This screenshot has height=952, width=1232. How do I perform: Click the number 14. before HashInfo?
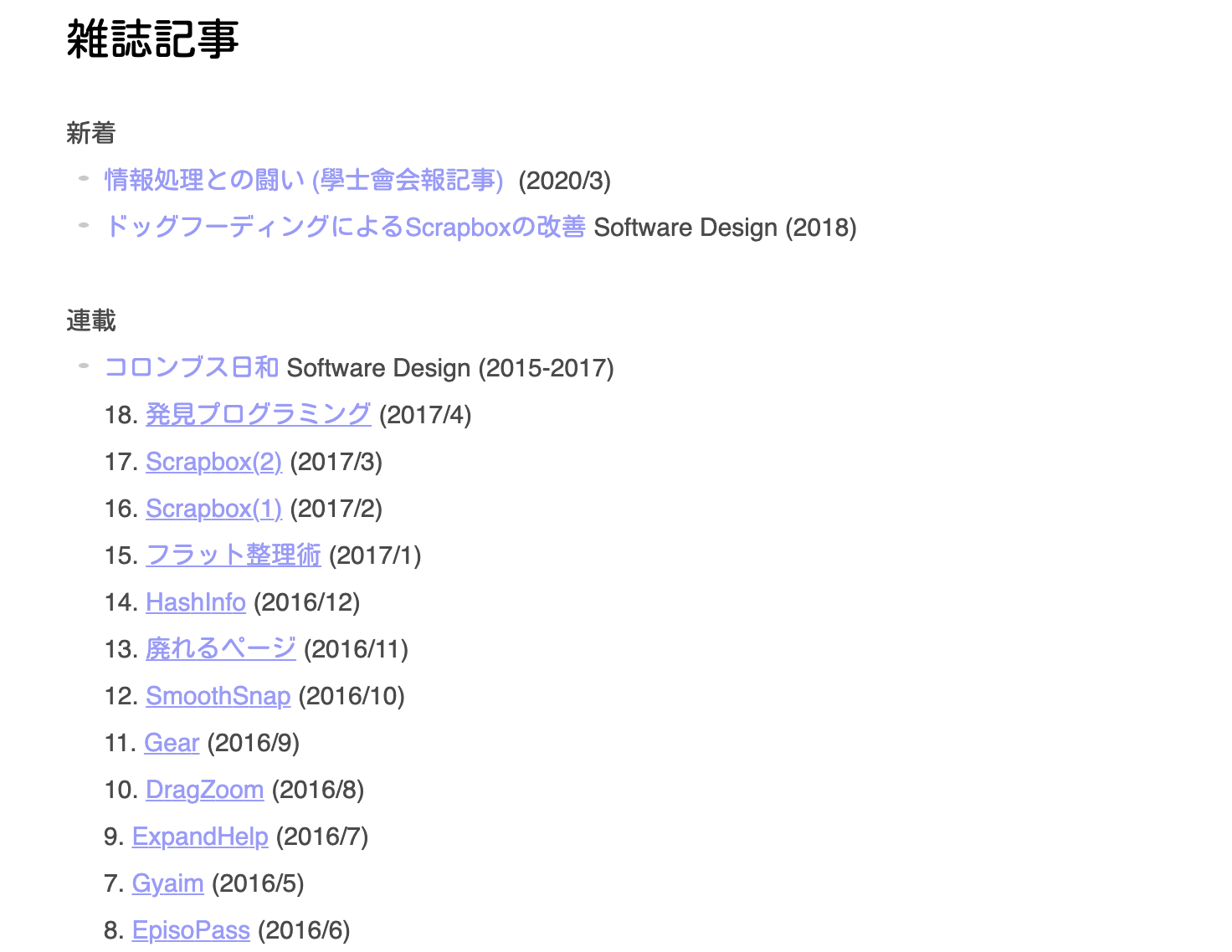click(x=121, y=602)
